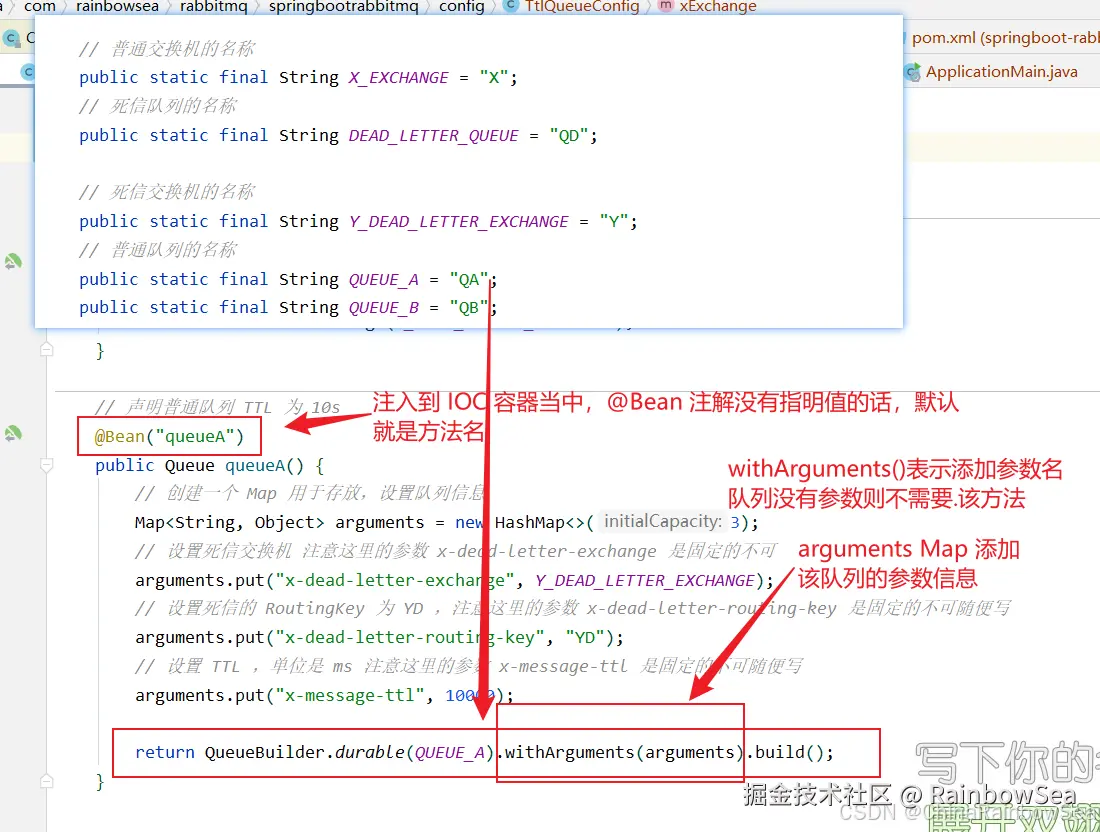The image size is (1100, 832).
Task: Select the springbootrabbitmq breadcrumb
Action: click(344, 6)
